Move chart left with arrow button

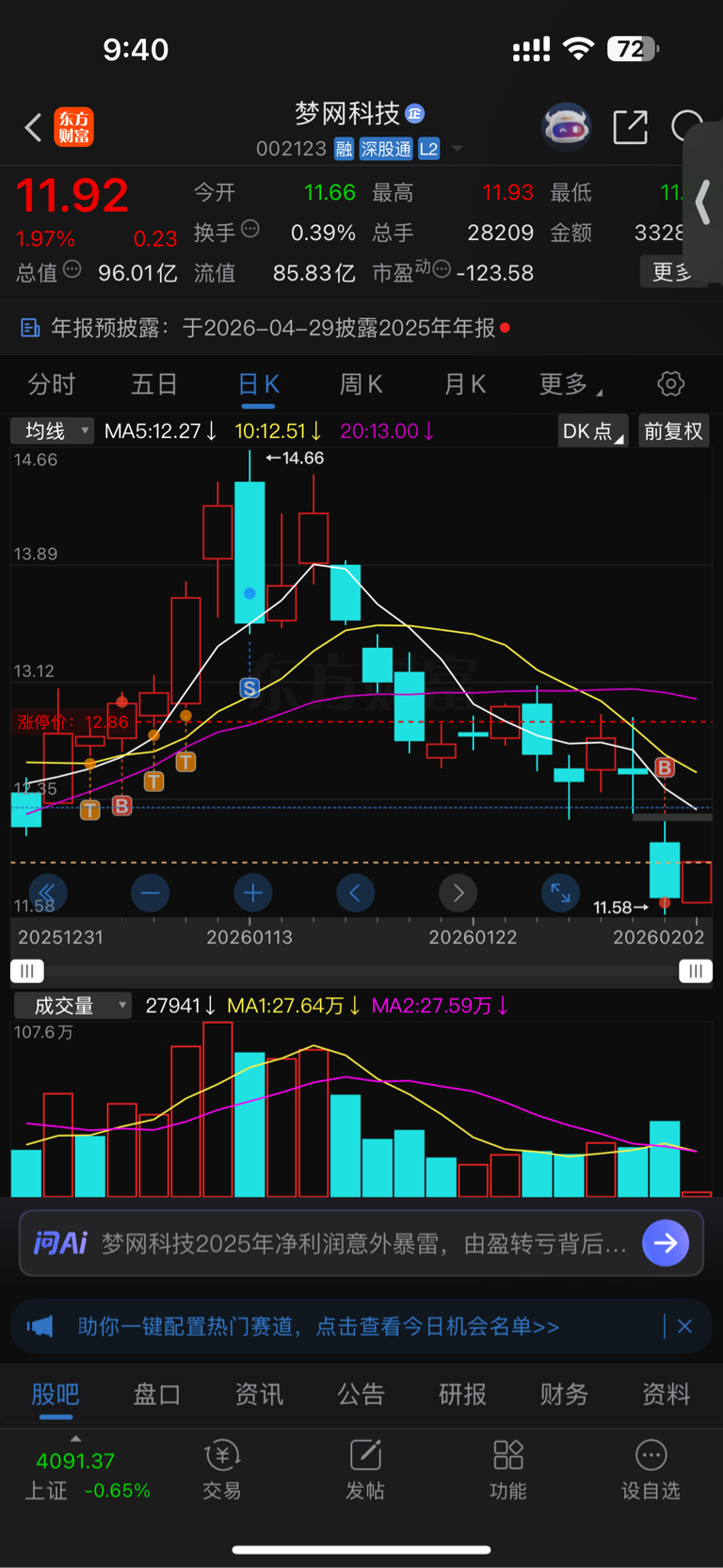tap(355, 892)
